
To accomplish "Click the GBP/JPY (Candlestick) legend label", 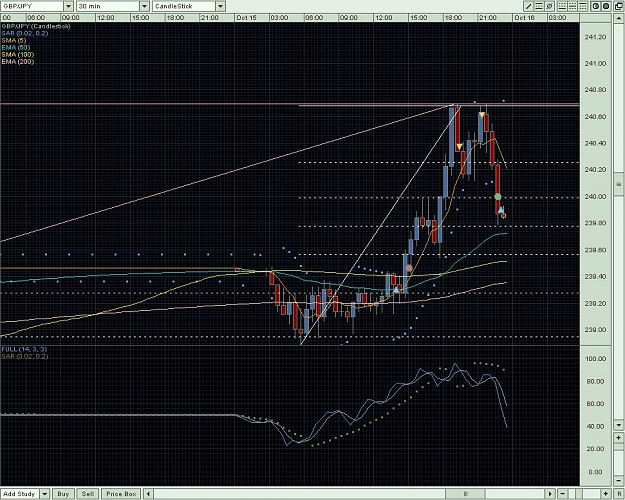I will (36, 26).
